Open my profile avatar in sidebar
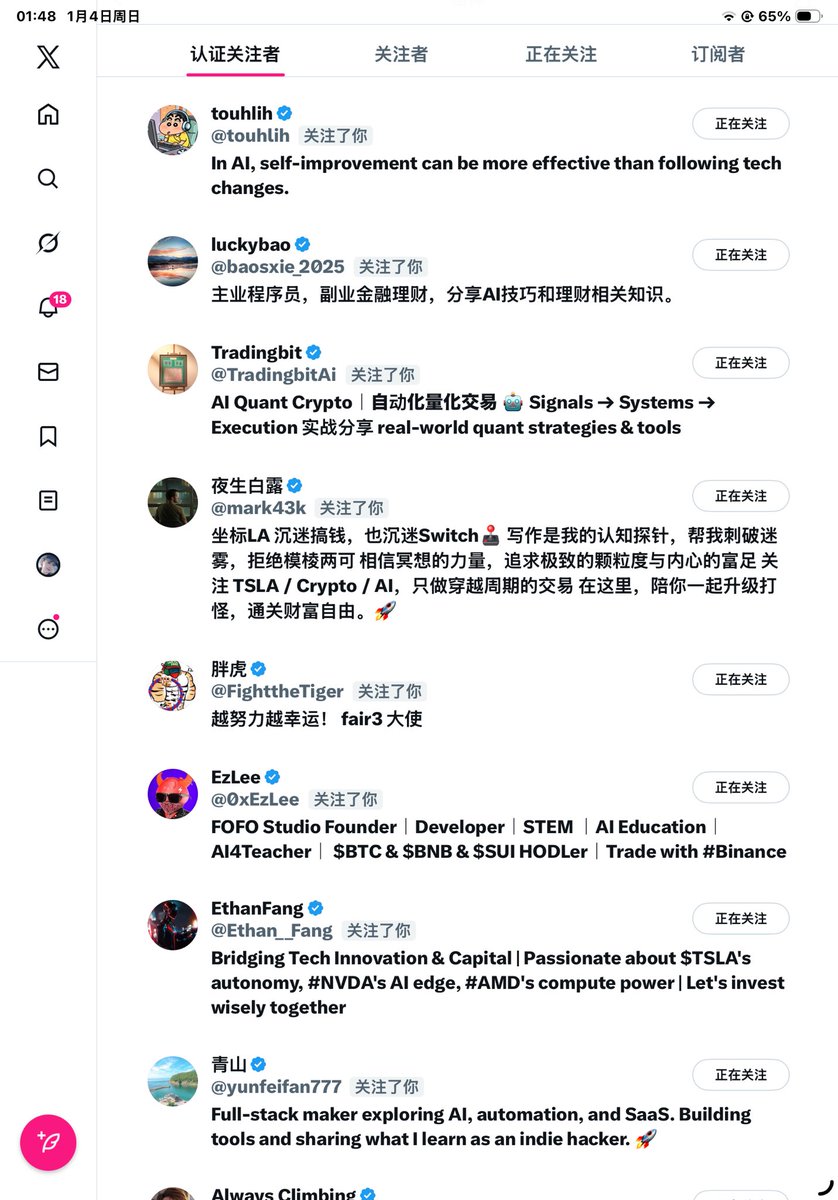This screenshot has height=1200, width=838. (x=48, y=565)
